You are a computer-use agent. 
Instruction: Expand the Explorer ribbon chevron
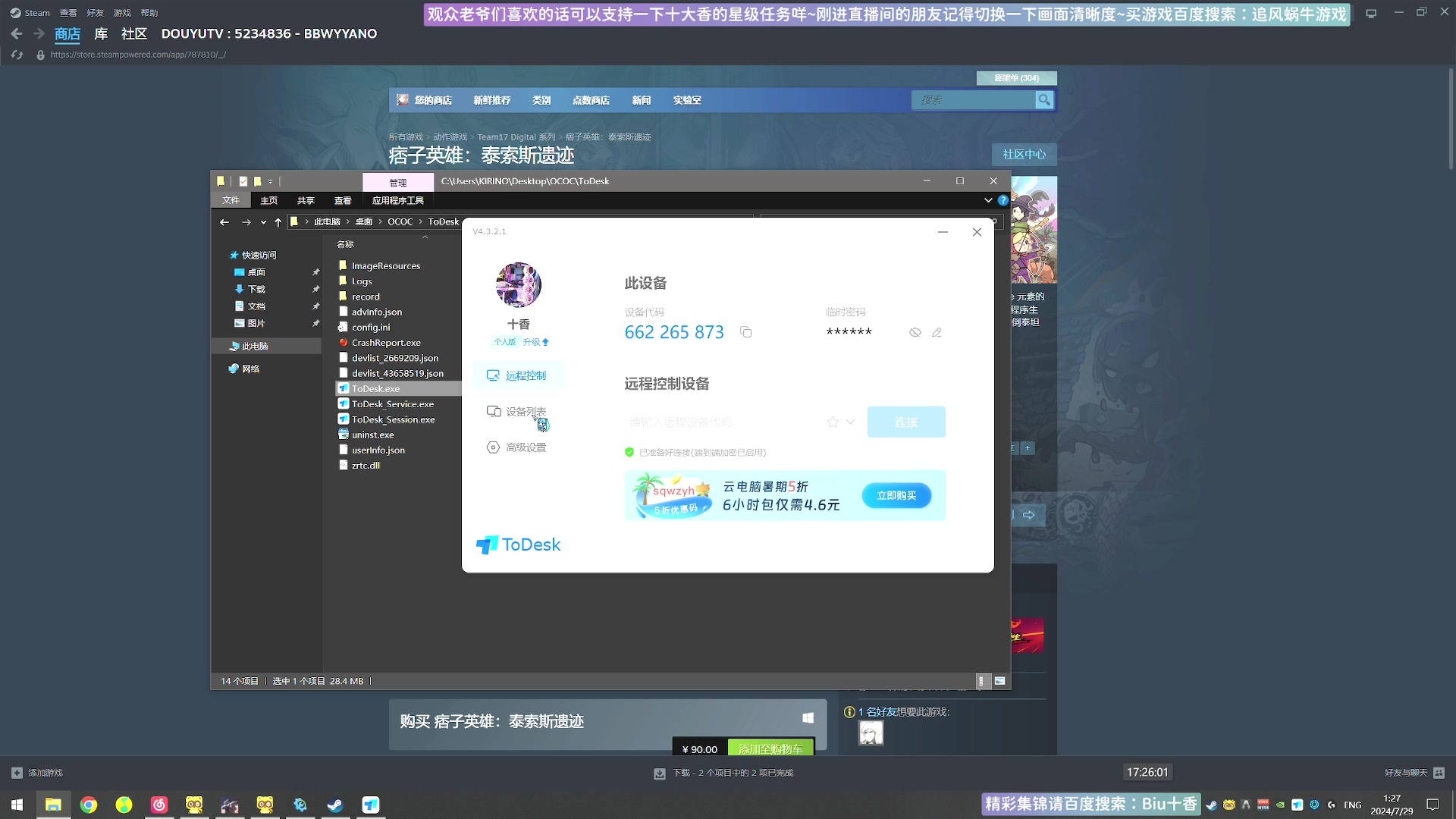click(x=988, y=200)
